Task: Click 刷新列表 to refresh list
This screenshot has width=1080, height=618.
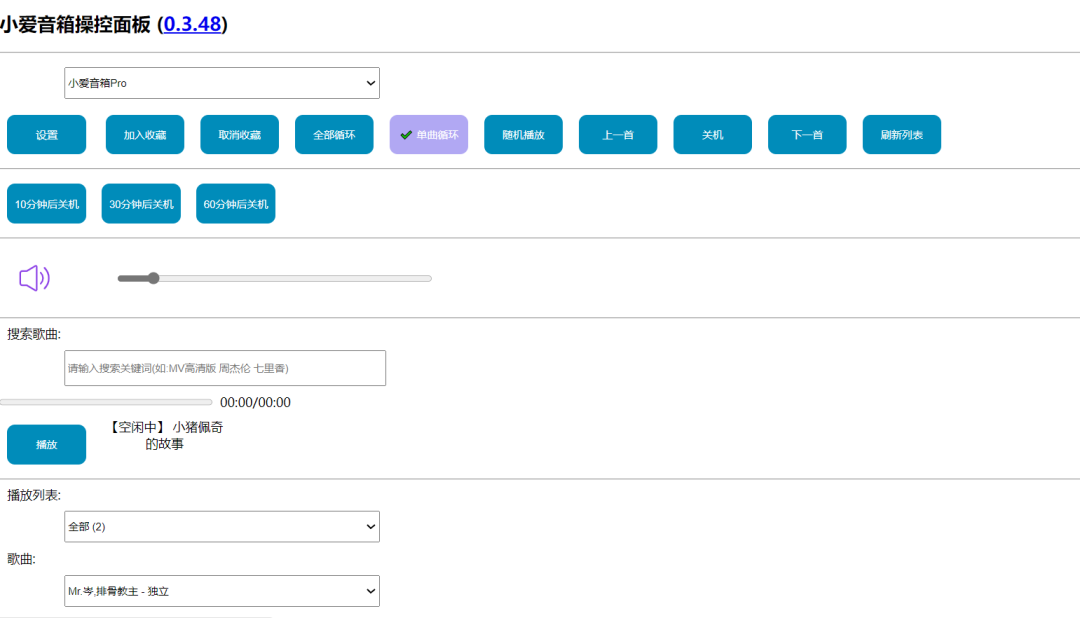Action: click(x=902, y=134)
